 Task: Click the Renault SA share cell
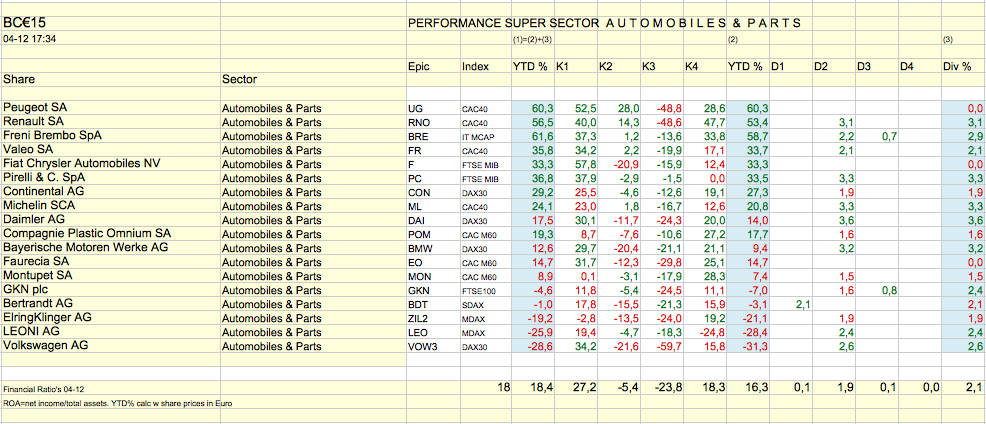click(110, 121)
